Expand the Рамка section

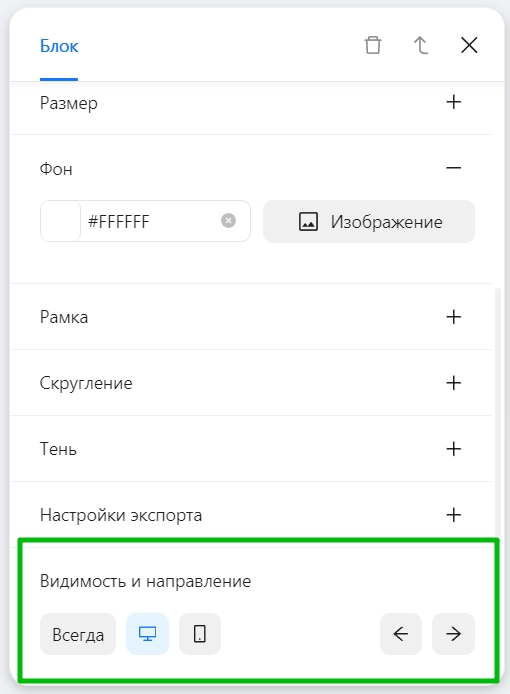(453, 317)
